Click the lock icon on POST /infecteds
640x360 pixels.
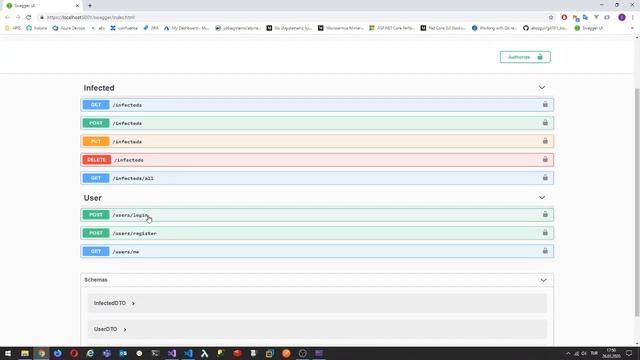coord(545,123)
